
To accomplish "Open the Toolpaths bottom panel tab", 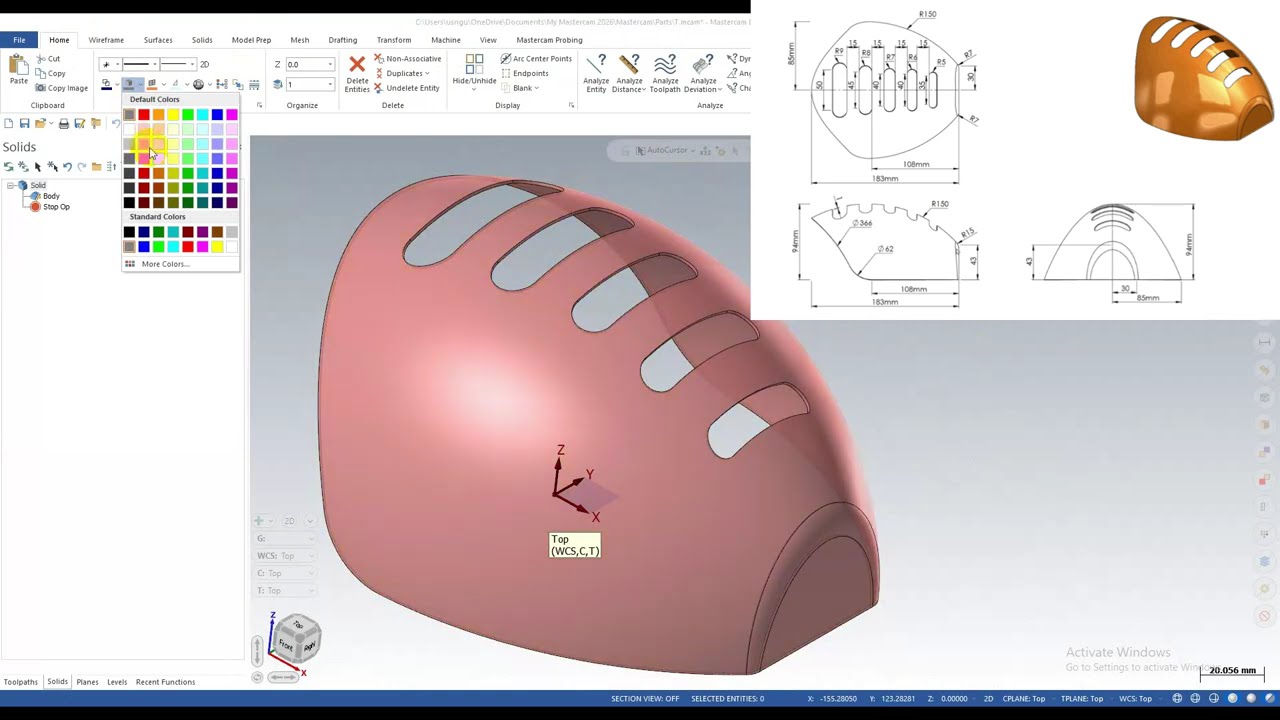I will (20, 682).
